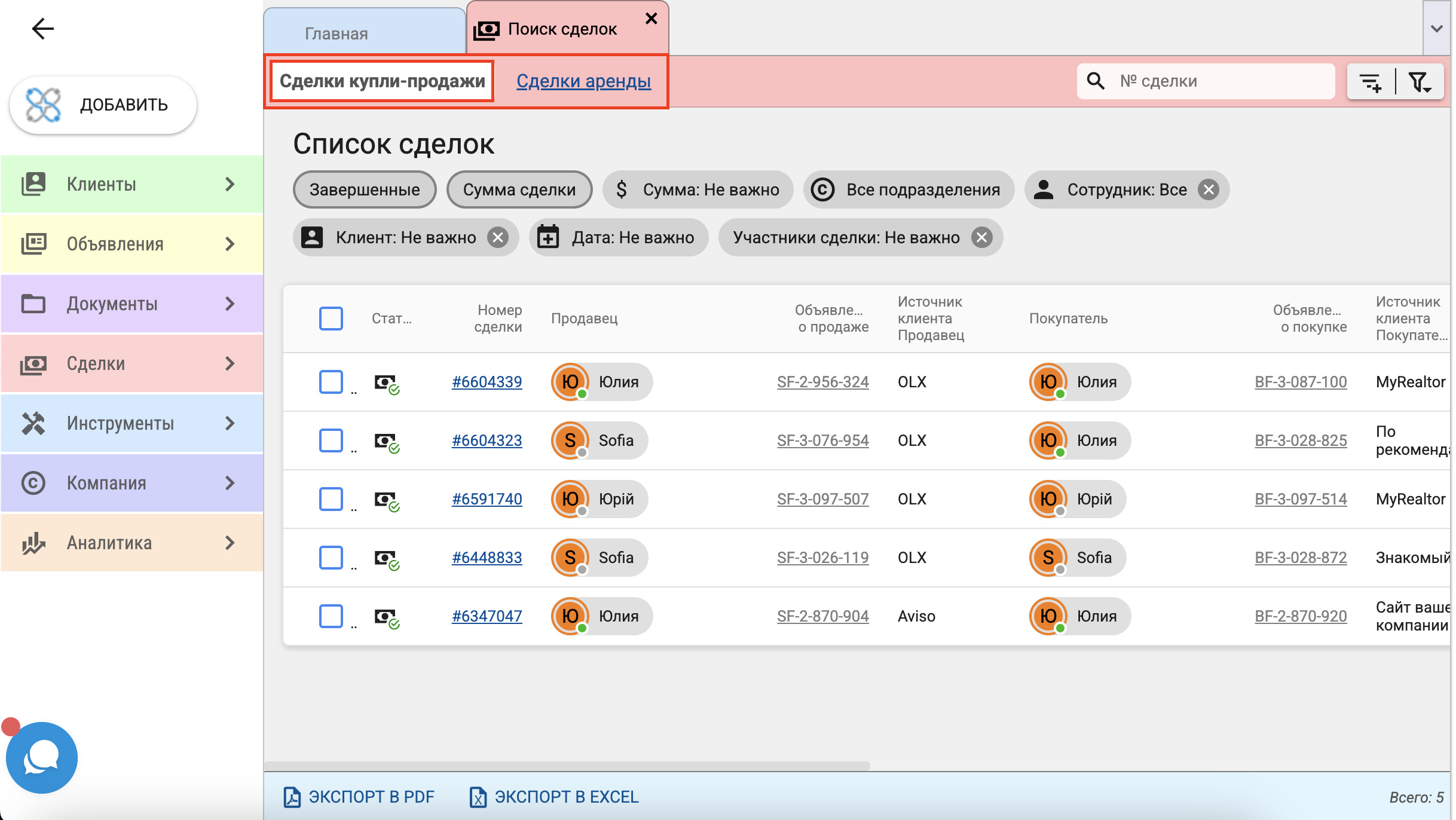
Task: Click buyer avatar Юрій in deal #6591740
Action: click(x=1048, y=498)
